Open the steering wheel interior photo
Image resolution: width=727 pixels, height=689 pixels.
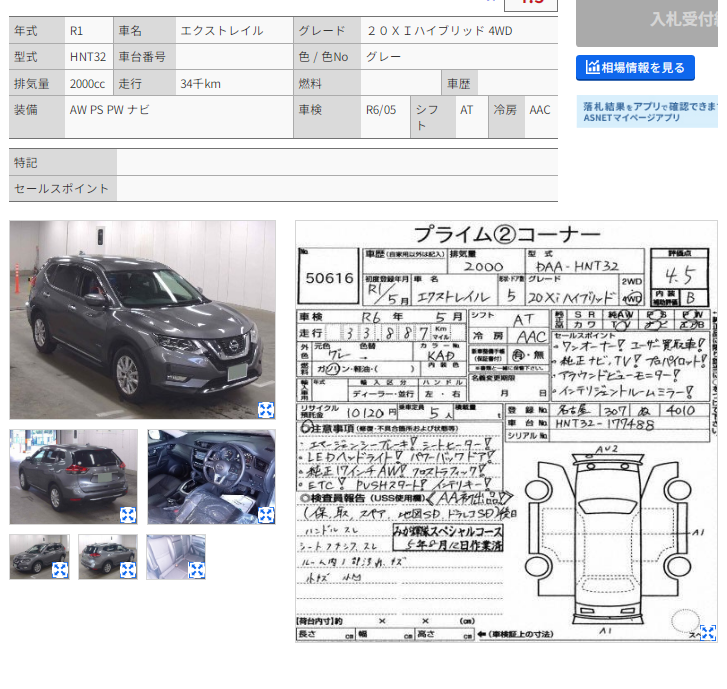coord(211,477)
